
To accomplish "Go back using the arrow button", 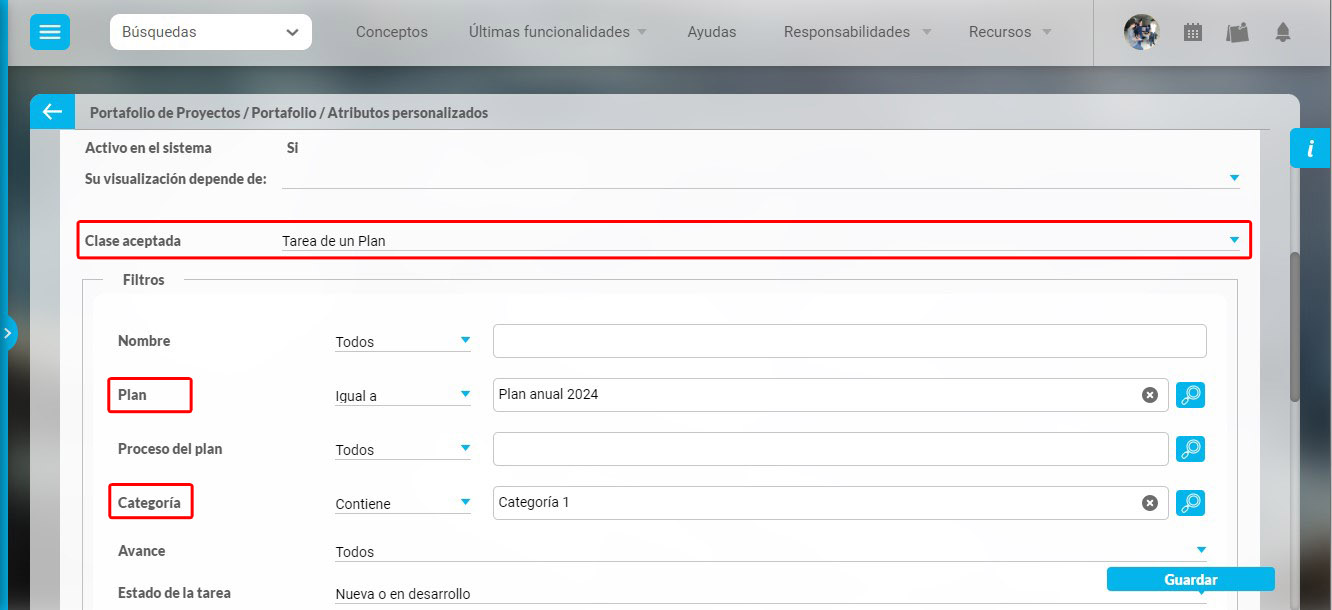I will coord(52,112).
